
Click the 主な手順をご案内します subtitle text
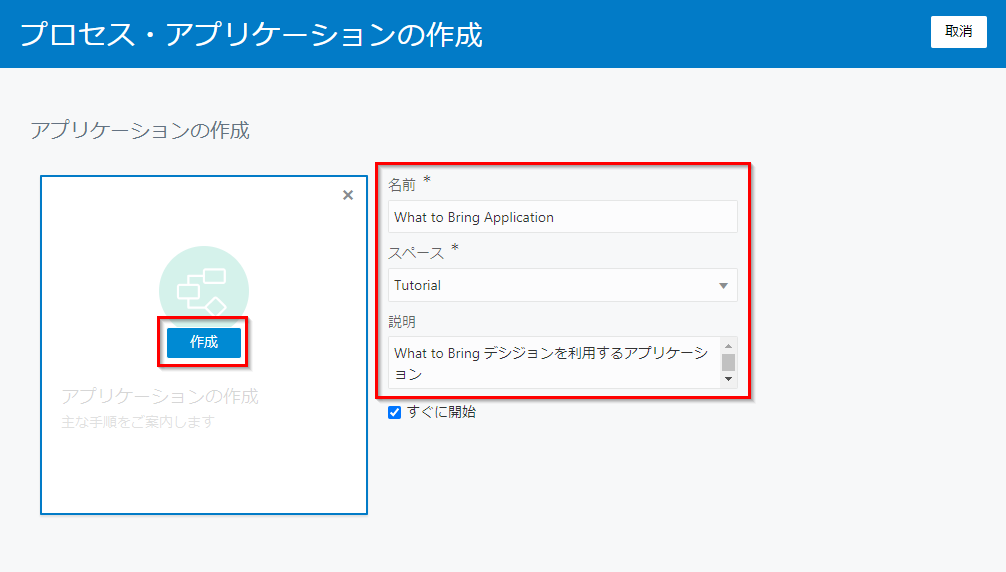click(138, 422)
